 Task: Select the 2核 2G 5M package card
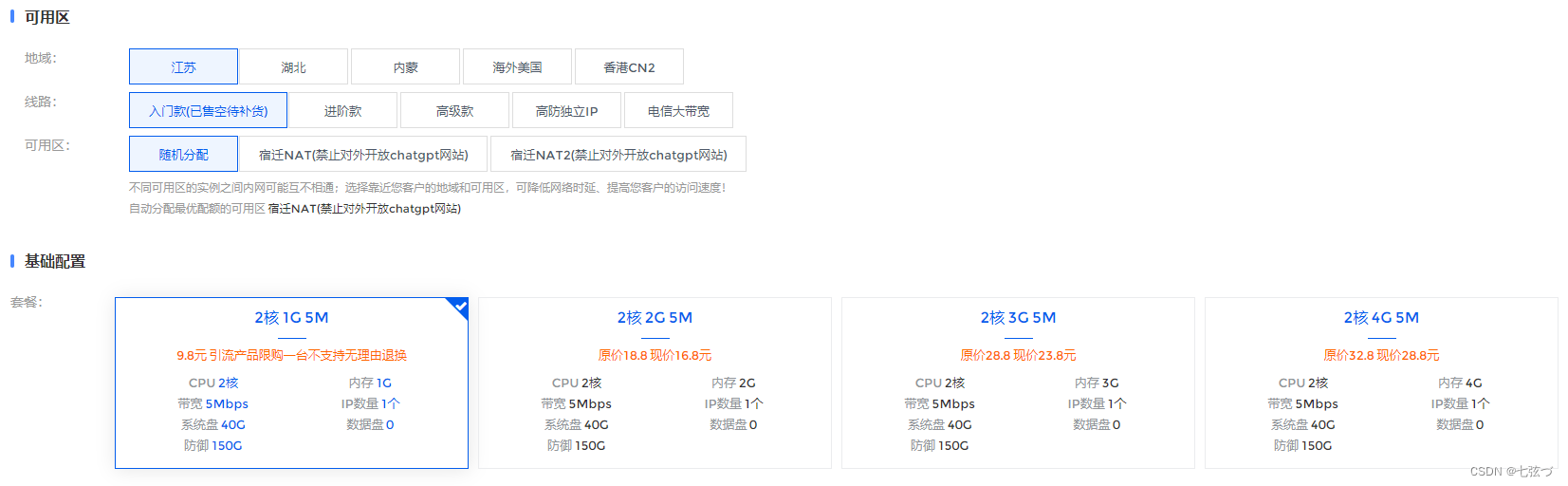pyautogui.click(x=655, y=383)
